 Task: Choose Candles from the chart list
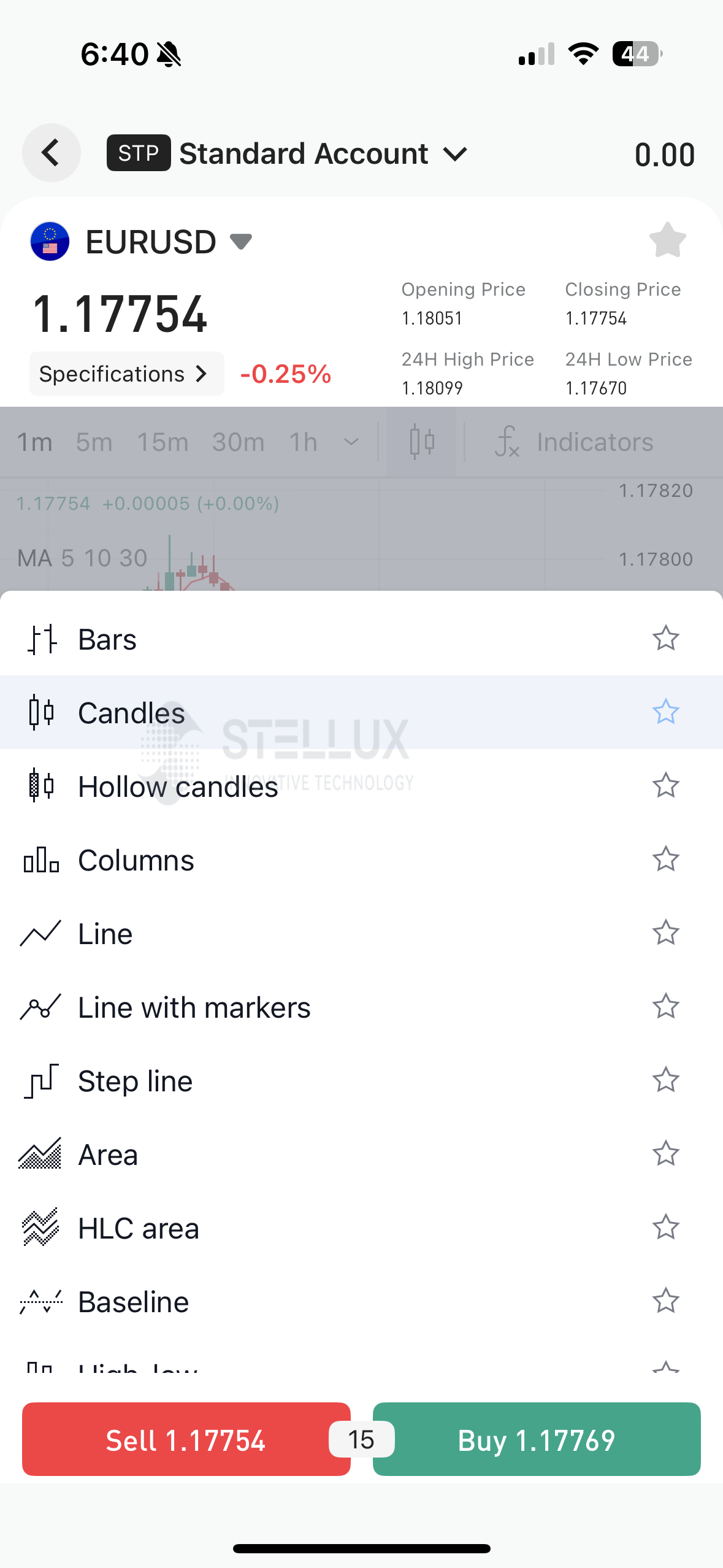[x=362, y=712]
